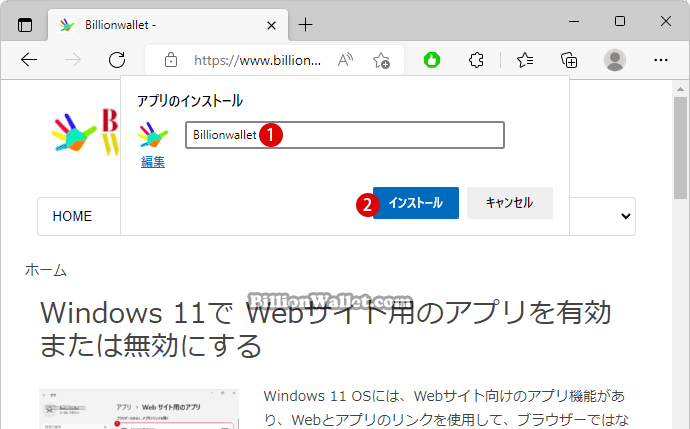Open the Extensions puzzle menu
690x429 pixels.
[477, 60]
